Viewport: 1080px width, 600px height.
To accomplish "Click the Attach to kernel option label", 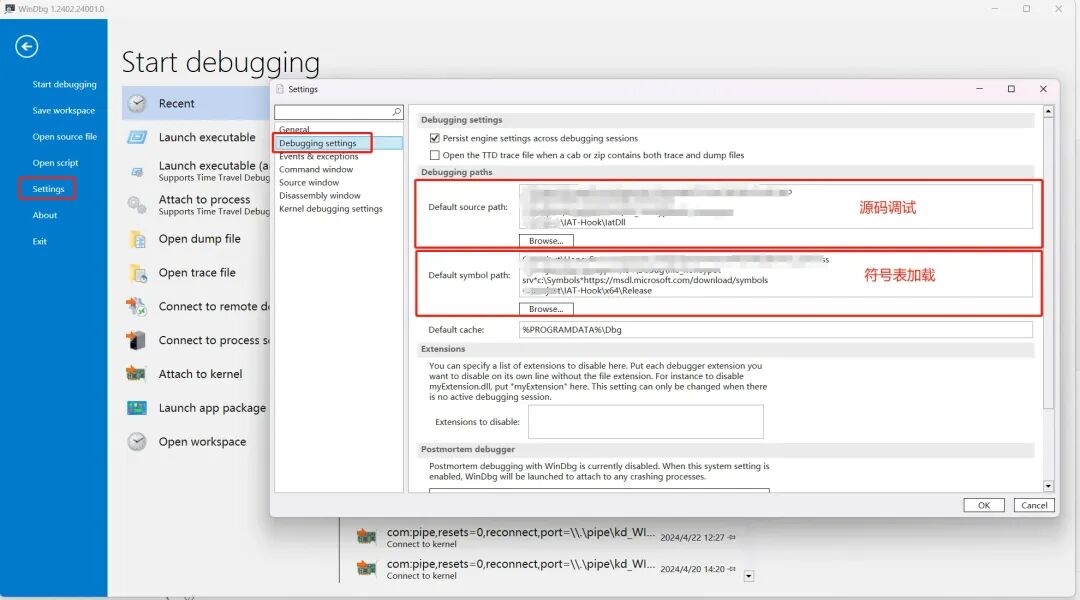I will pyautogui.click(x=200, y=374).
